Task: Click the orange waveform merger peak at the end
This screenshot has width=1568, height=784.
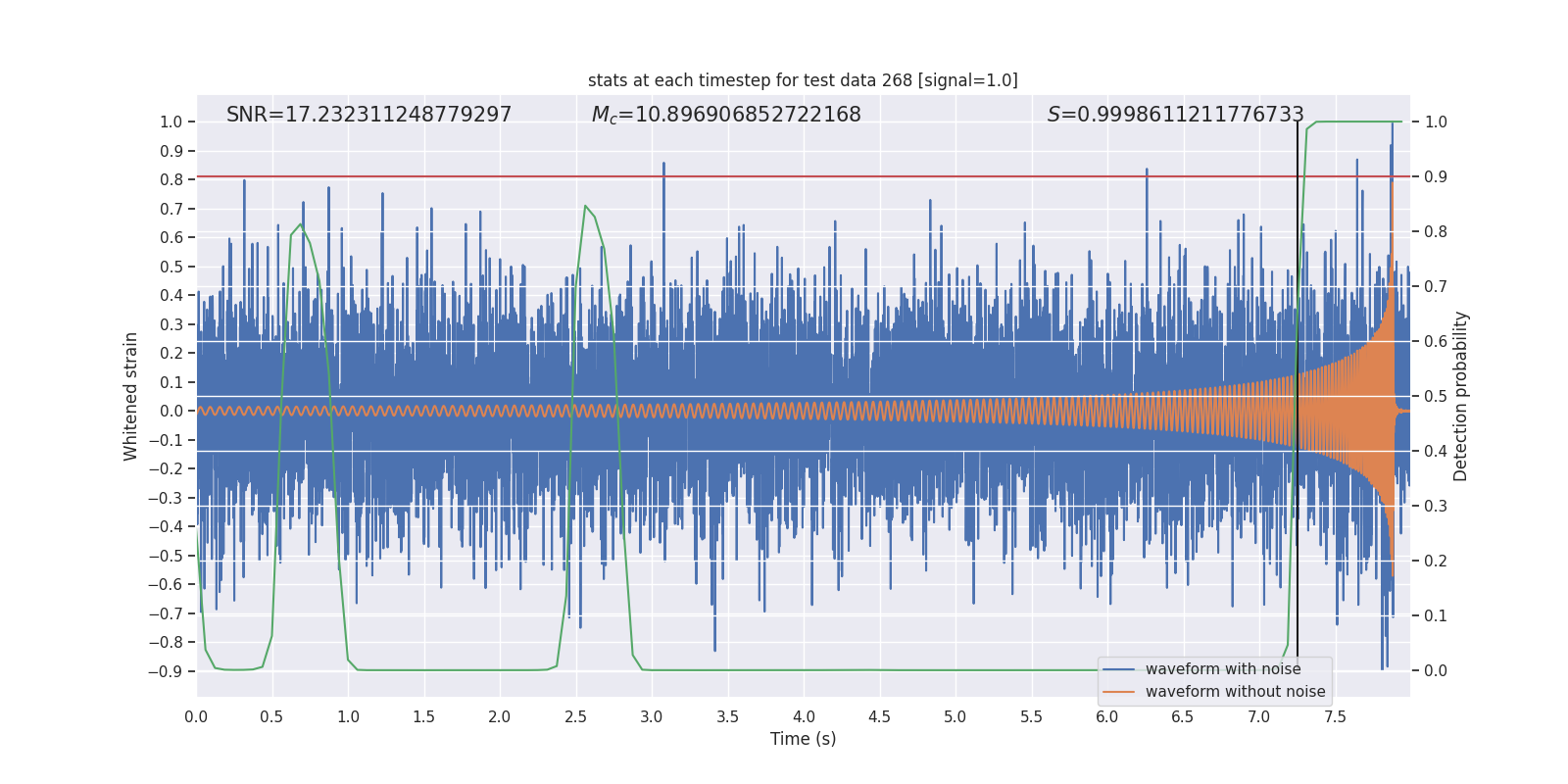Action: [x=1392, y=186]
